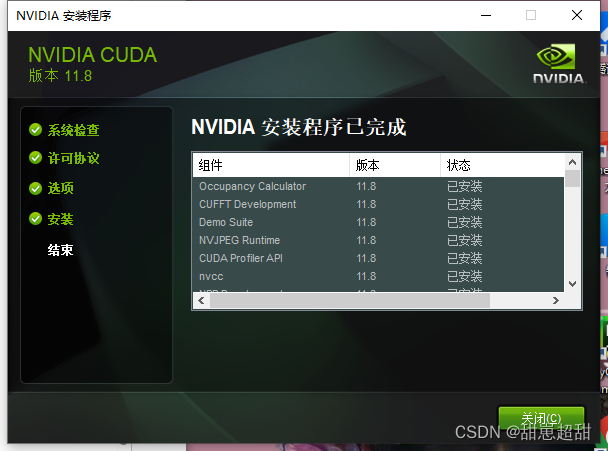Select the 结束 step in the sidebar
The width and height of the screenshot is (608, 451).
tap(60, 250)
